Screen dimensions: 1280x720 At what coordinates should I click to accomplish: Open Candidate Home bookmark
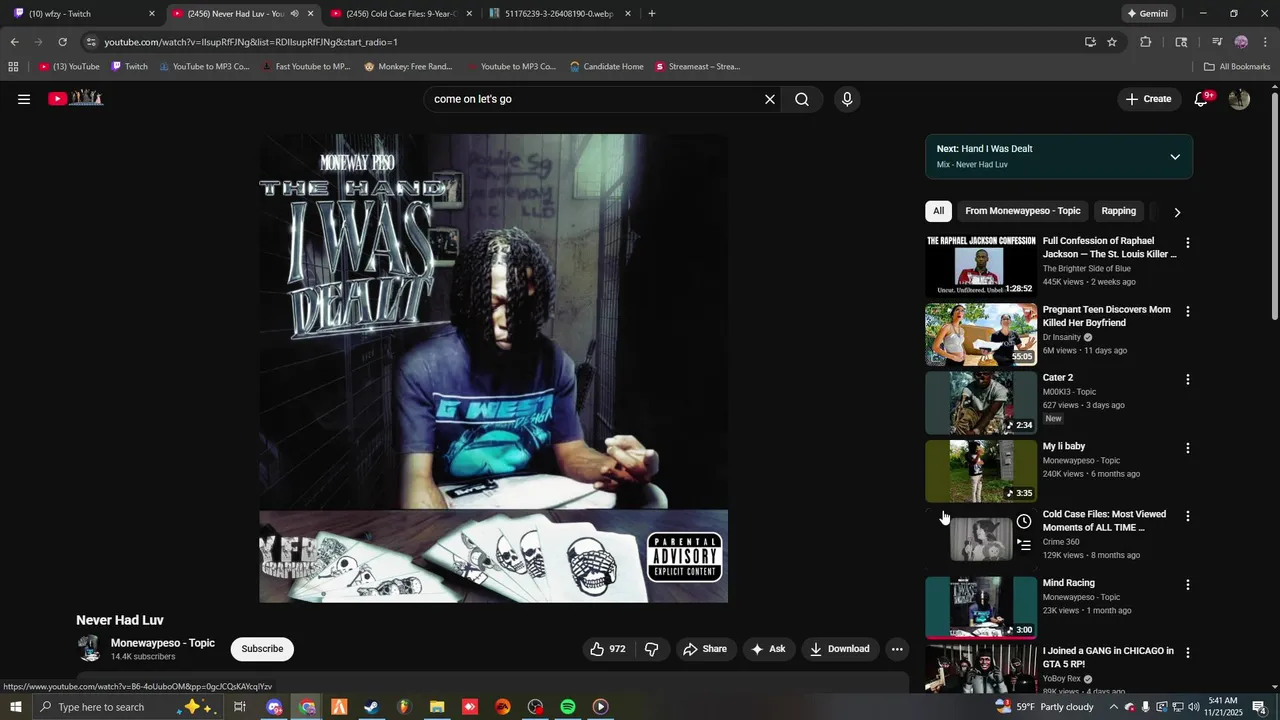[606, 67]
